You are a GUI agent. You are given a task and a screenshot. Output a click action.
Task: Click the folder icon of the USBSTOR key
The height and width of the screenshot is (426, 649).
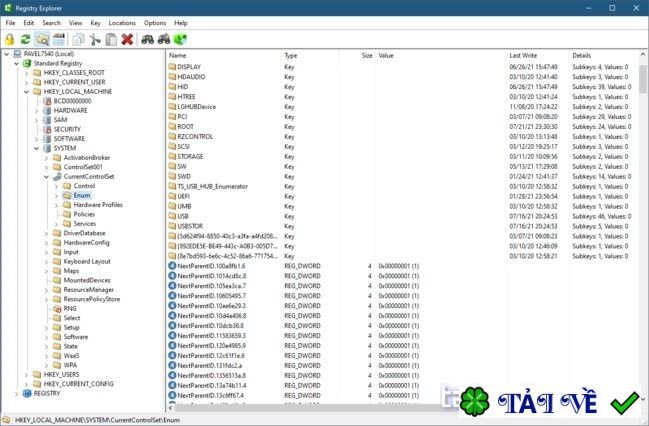click(x=172, y=226)
